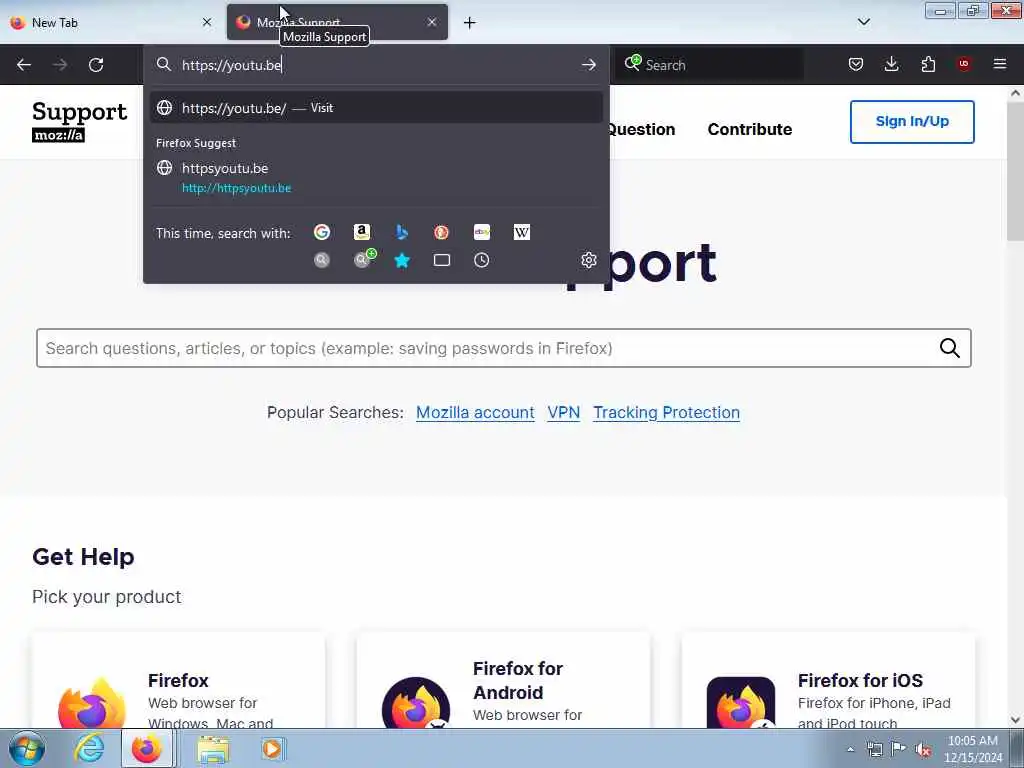Open the Firefox application menu

point(999,64)
